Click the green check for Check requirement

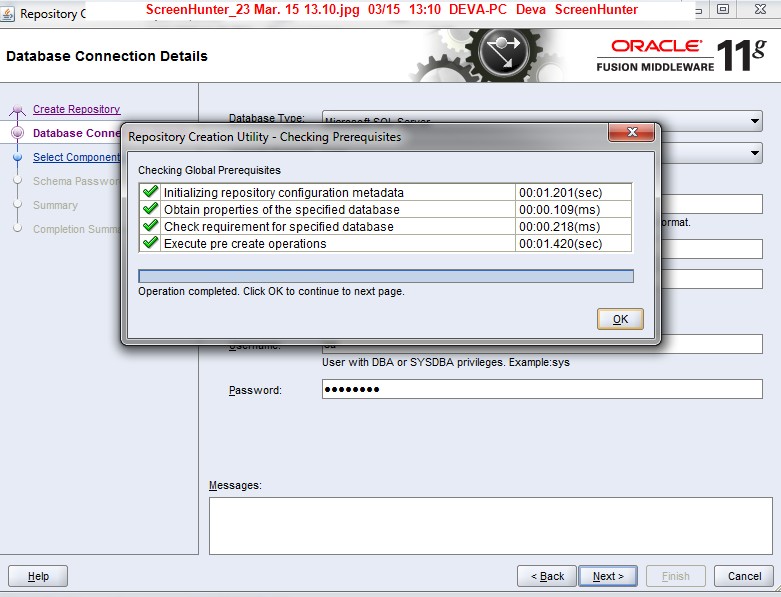150,226
